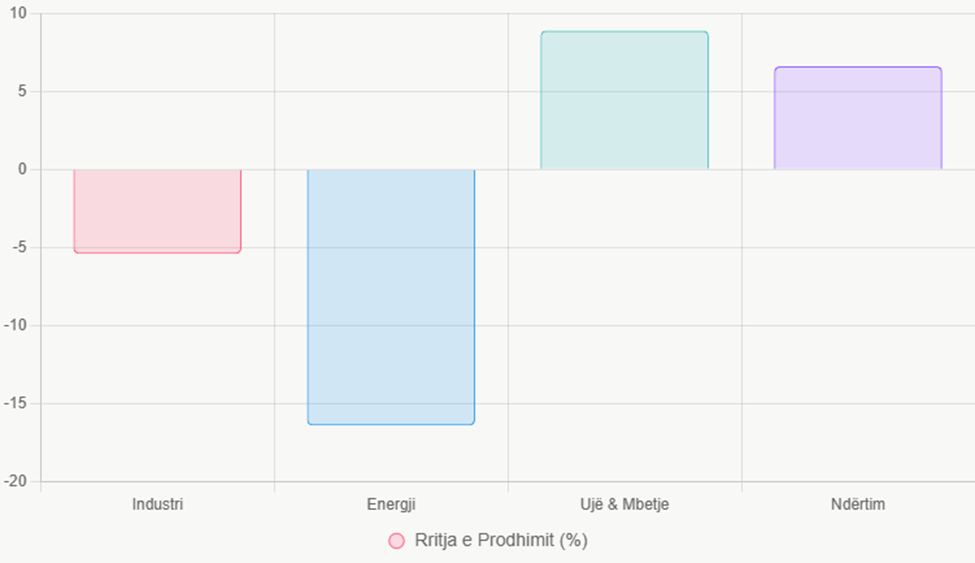The width and height of the screenshot is (975, 563).
Task: Toggle the Rritja e Prodhimit (%) legend label
Action: coord(501,541)
